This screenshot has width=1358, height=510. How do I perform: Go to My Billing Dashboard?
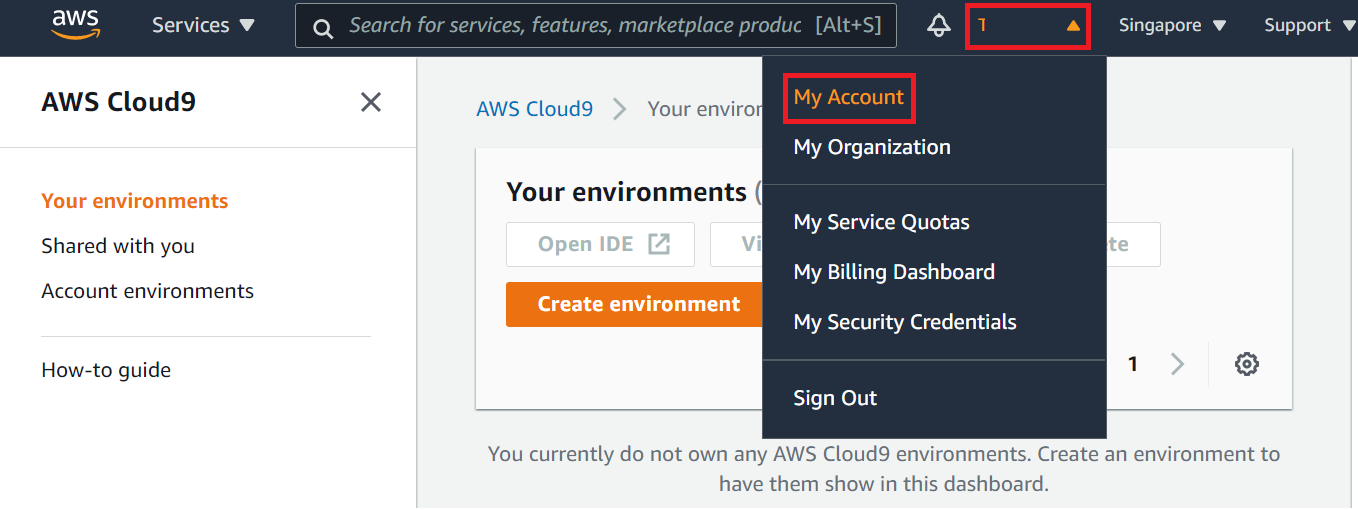(894, 272)
